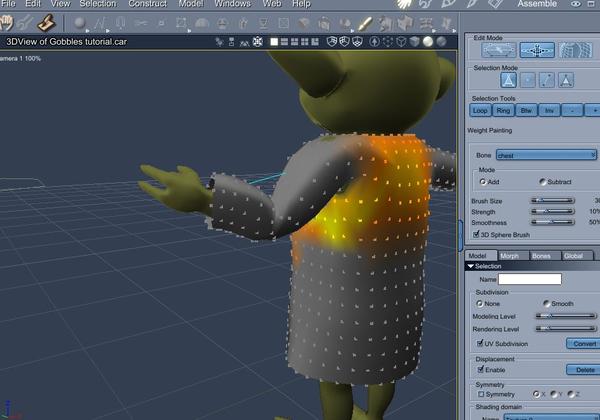
Task: Select single-pane view layout
Action: click(x=274, y=42)
